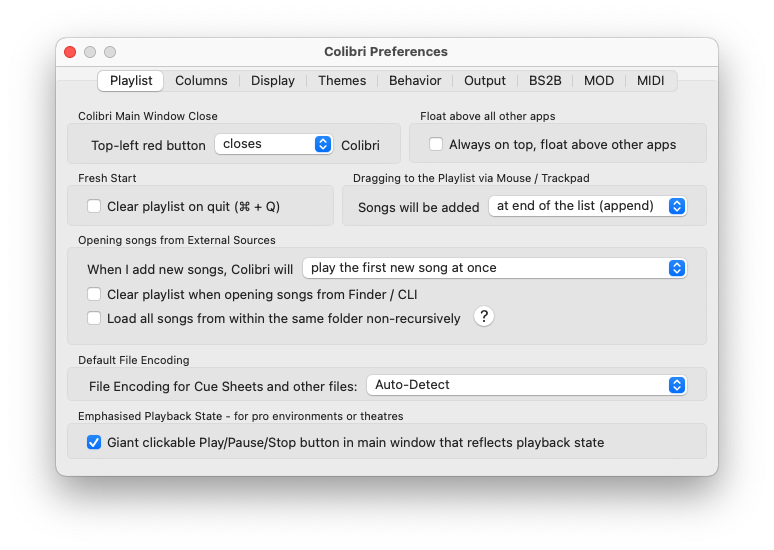Open the red button 'closes' dropdown
Viewport: 774px width, 550px height.
[x=273, y=144]
